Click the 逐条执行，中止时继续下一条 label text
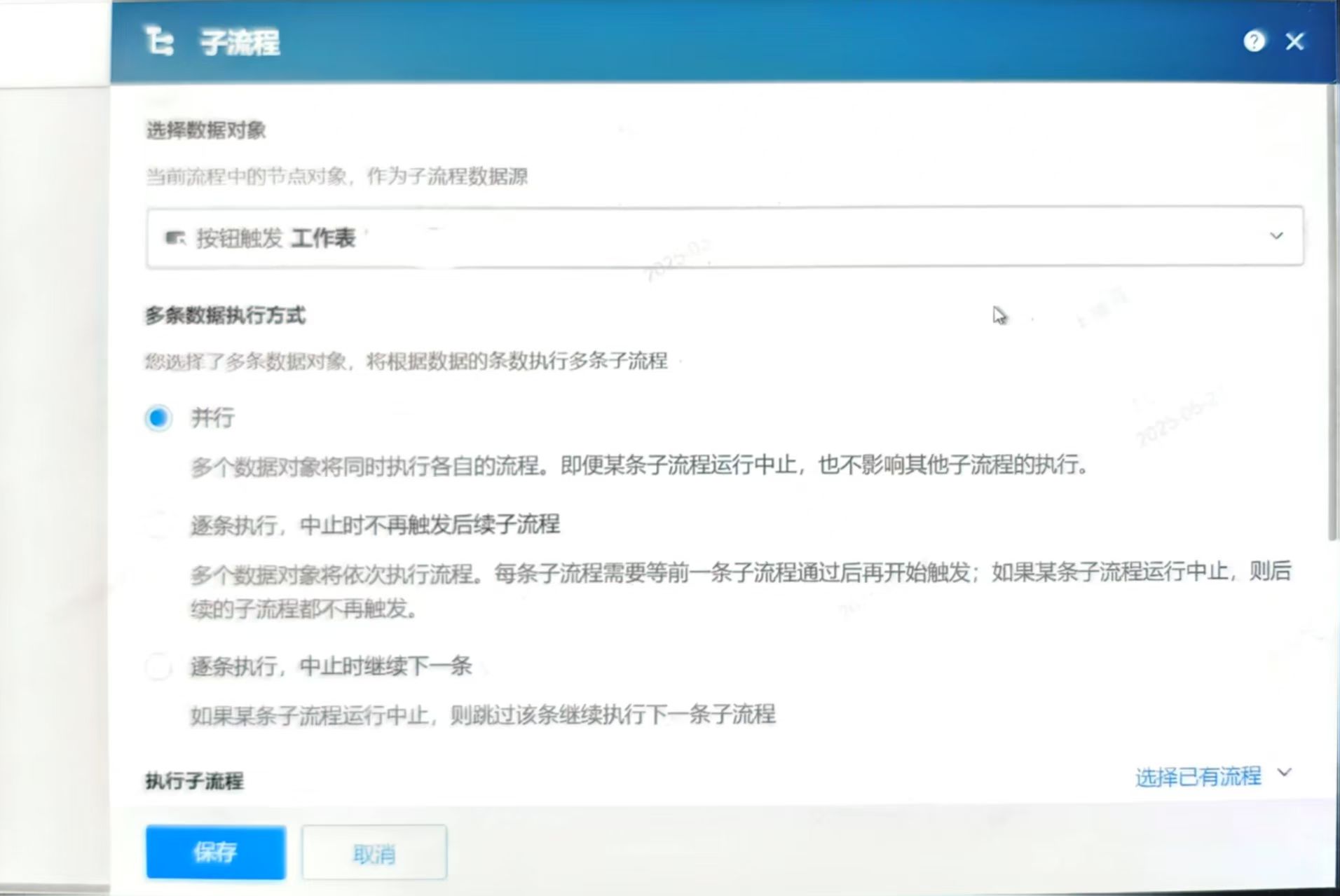1340x896 pixels. 331,666
